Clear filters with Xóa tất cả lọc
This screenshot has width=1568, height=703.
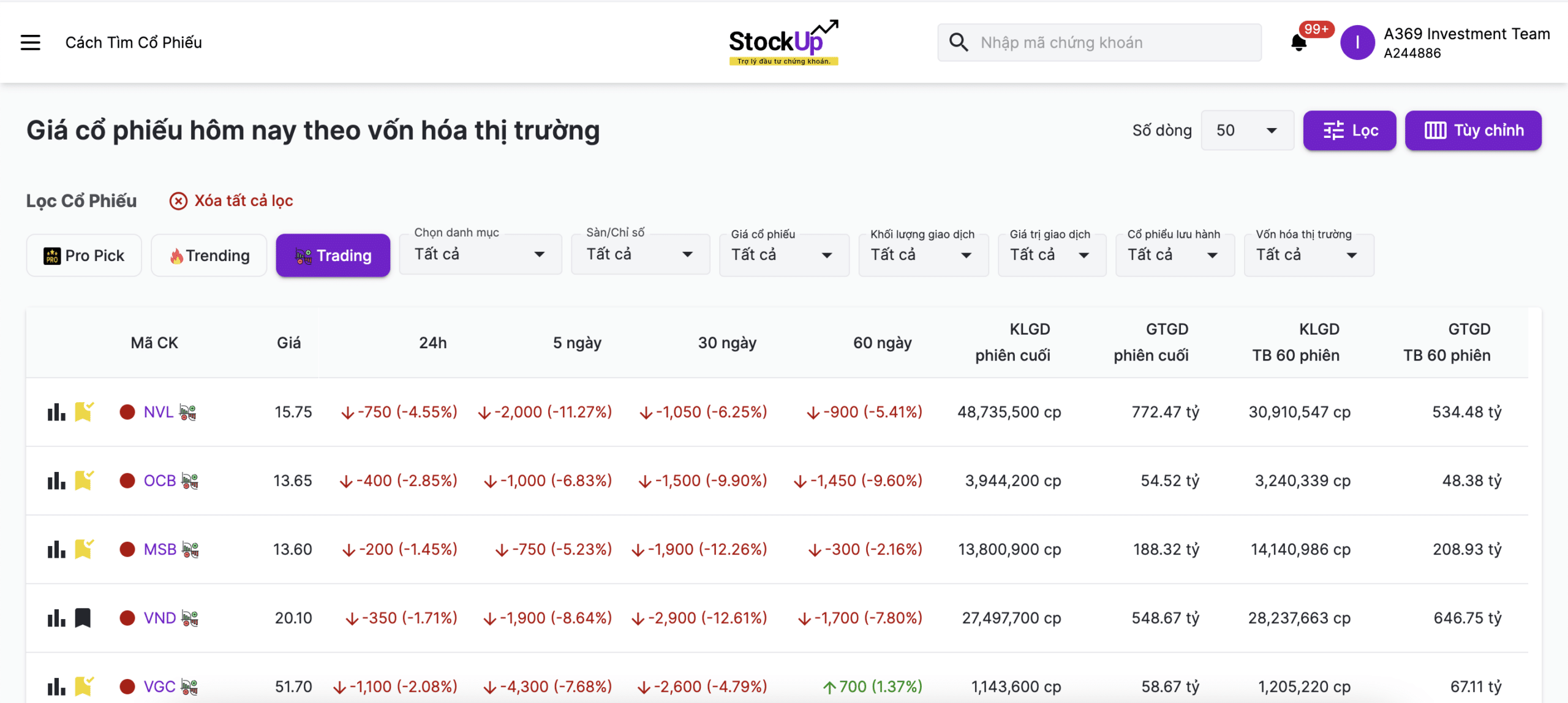[x=231, y=201]
